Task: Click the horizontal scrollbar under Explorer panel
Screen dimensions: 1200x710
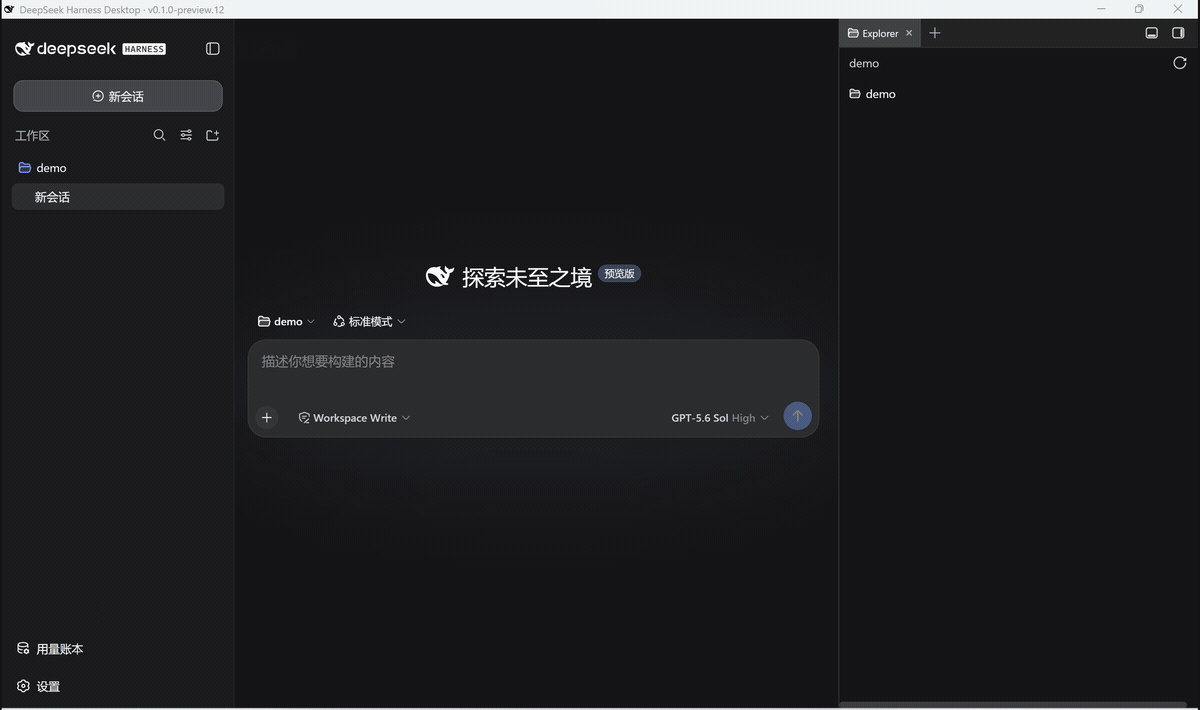Action: pyautogui.click(x=1012, y=705)
